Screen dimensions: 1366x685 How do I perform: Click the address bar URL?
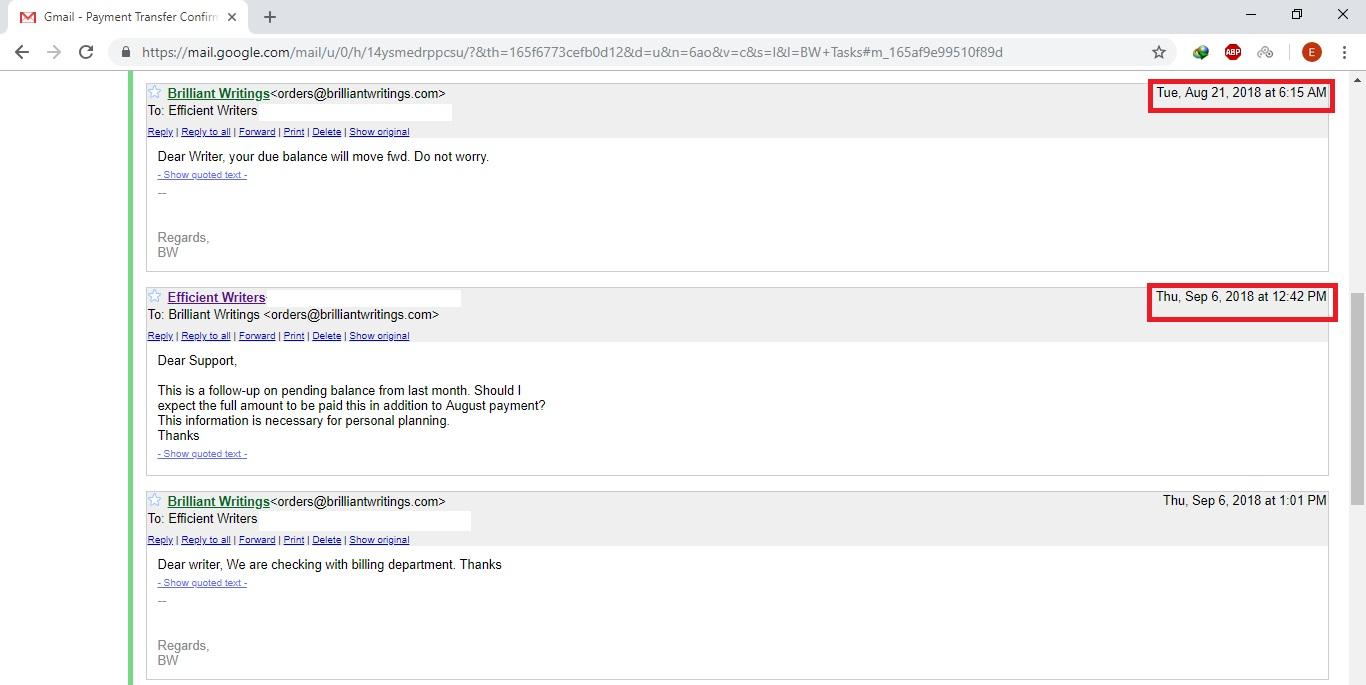click(572, 52)
